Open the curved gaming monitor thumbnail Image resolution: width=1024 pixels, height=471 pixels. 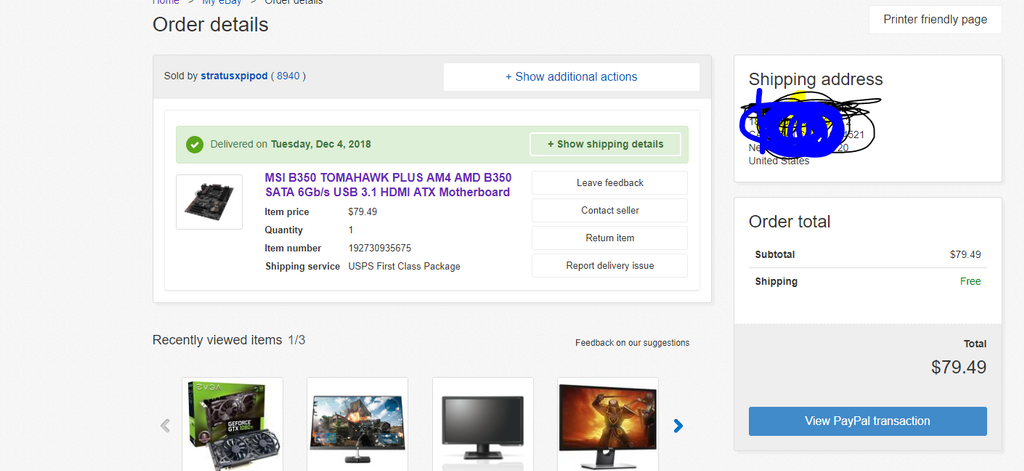click(357, 424)
